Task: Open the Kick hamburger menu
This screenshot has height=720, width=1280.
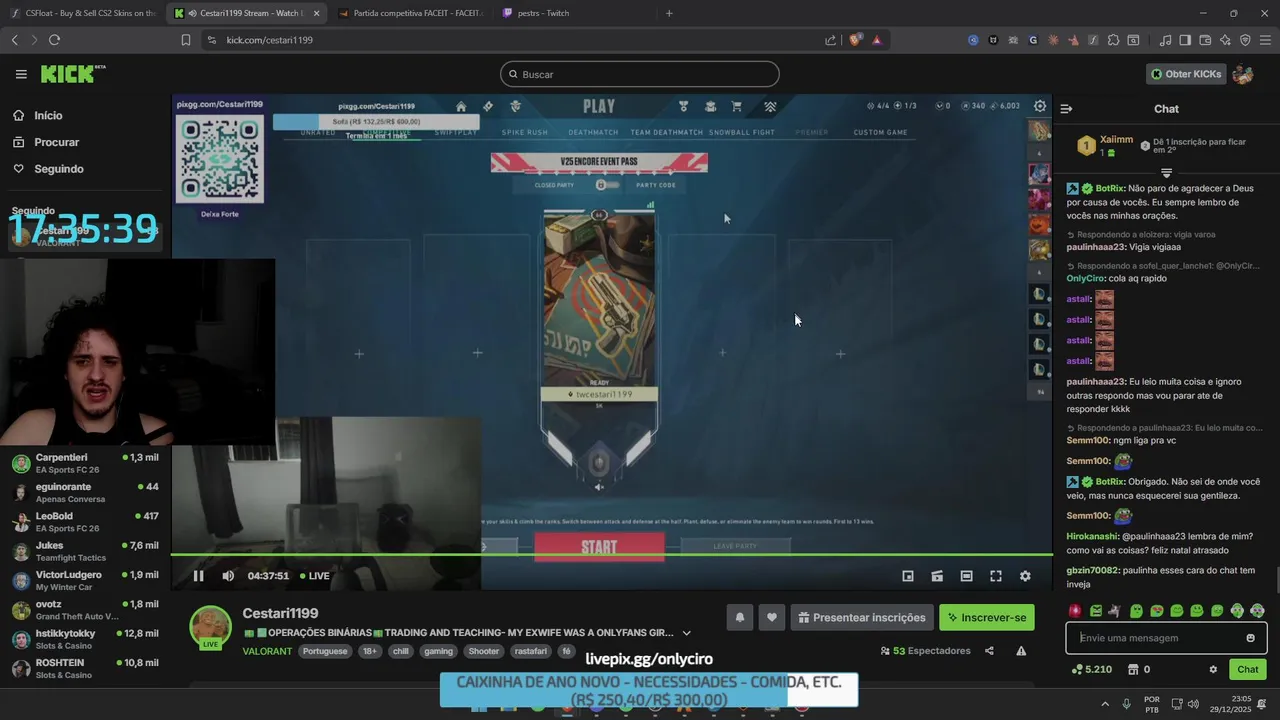Action: tap(21, 74)
